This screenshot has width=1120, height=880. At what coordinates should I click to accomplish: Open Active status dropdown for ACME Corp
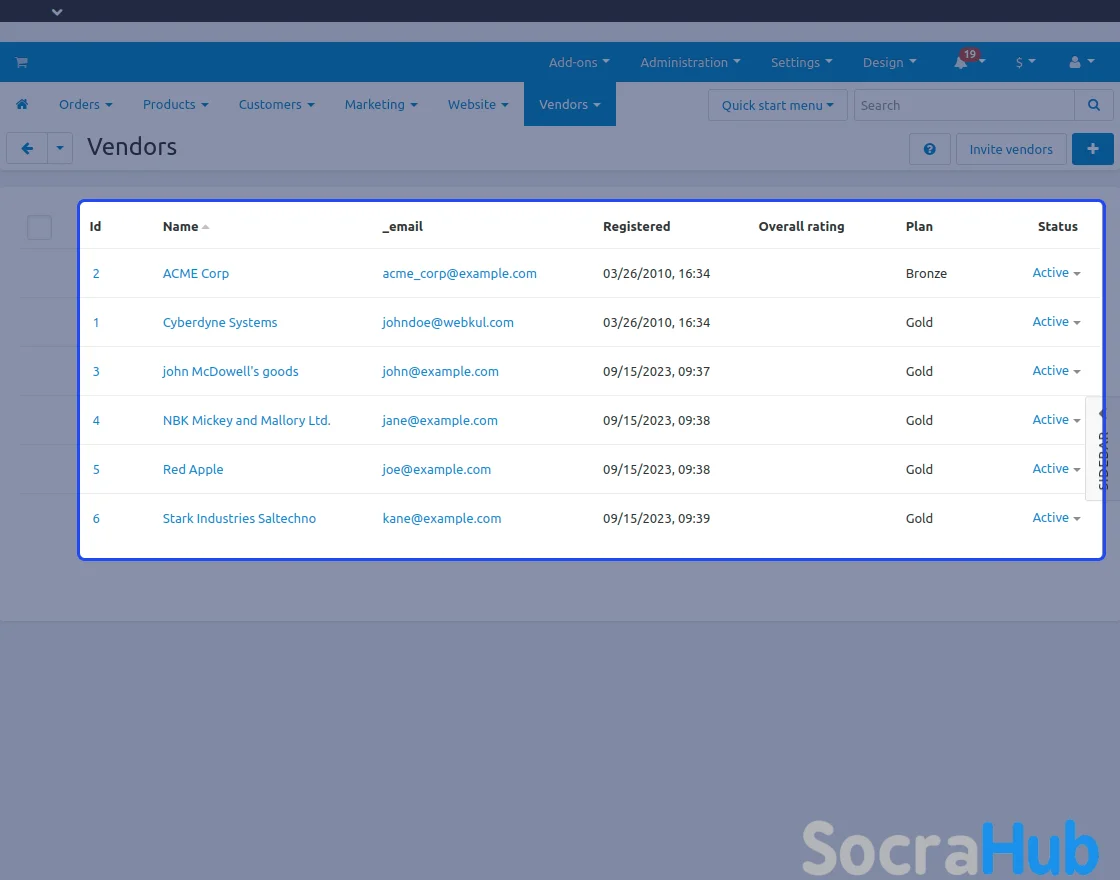click(1056, 273)
